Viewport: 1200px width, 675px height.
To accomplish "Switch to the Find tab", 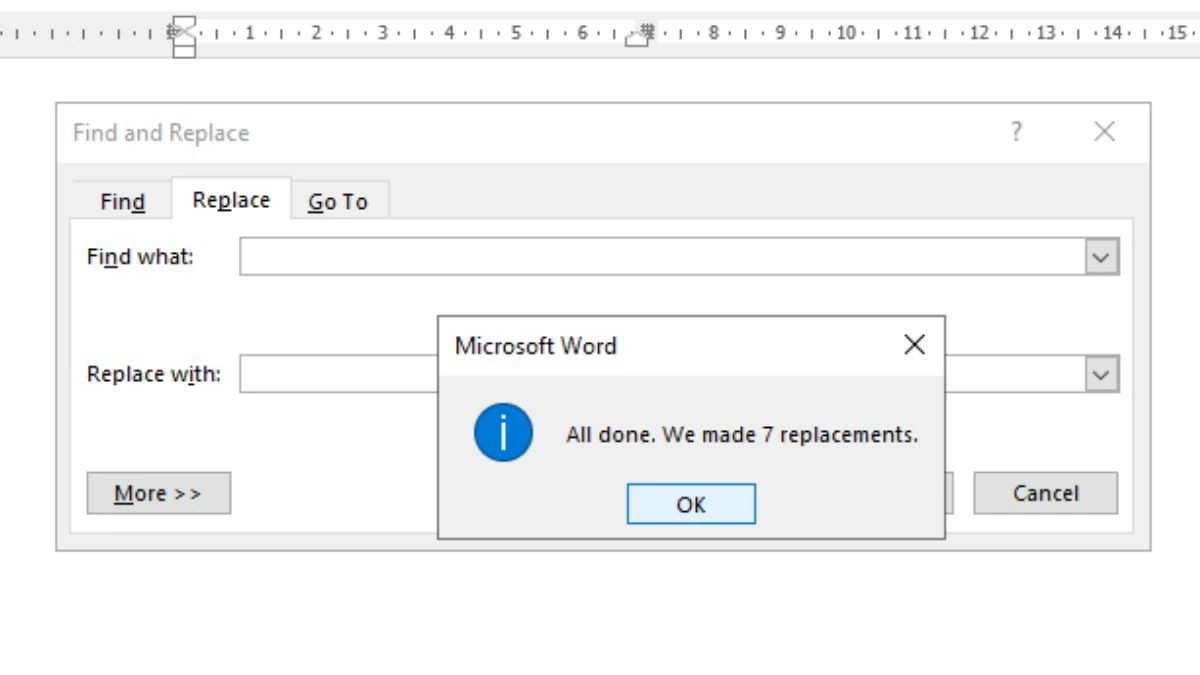I will coord(121,201).
